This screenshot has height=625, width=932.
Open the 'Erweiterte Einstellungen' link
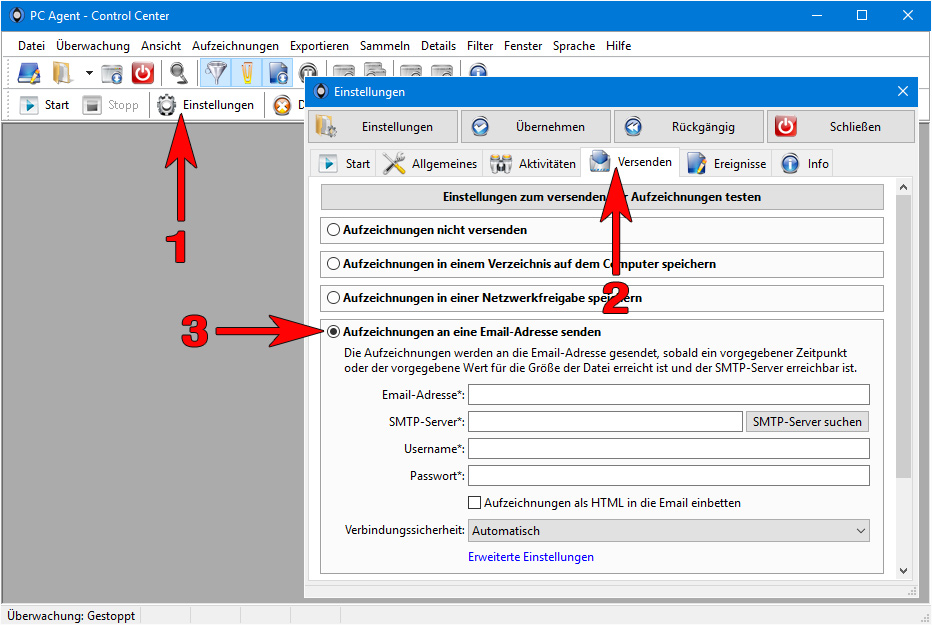point(531,557)
